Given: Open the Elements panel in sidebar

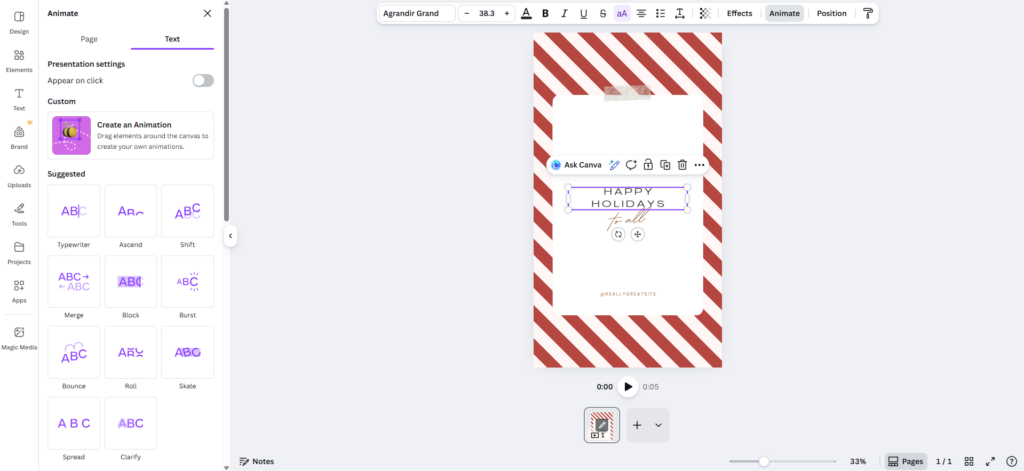Looking at the screenshot, I should coord(19,60).
